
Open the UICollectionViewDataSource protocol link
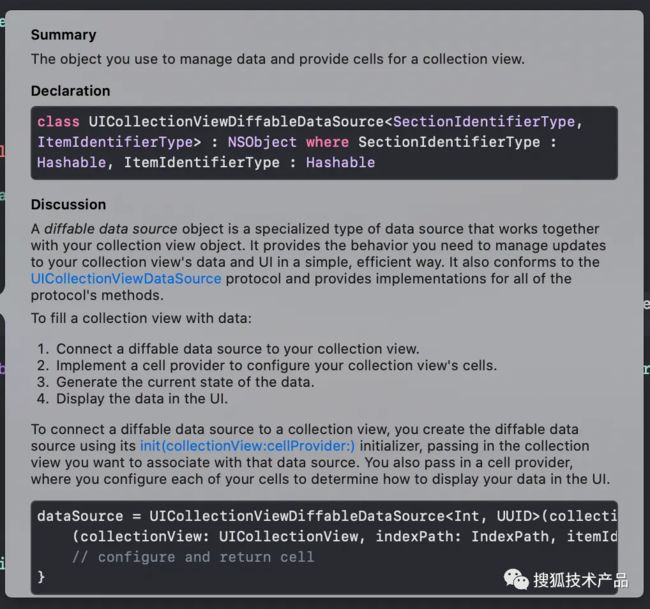(x=126, y=279)
